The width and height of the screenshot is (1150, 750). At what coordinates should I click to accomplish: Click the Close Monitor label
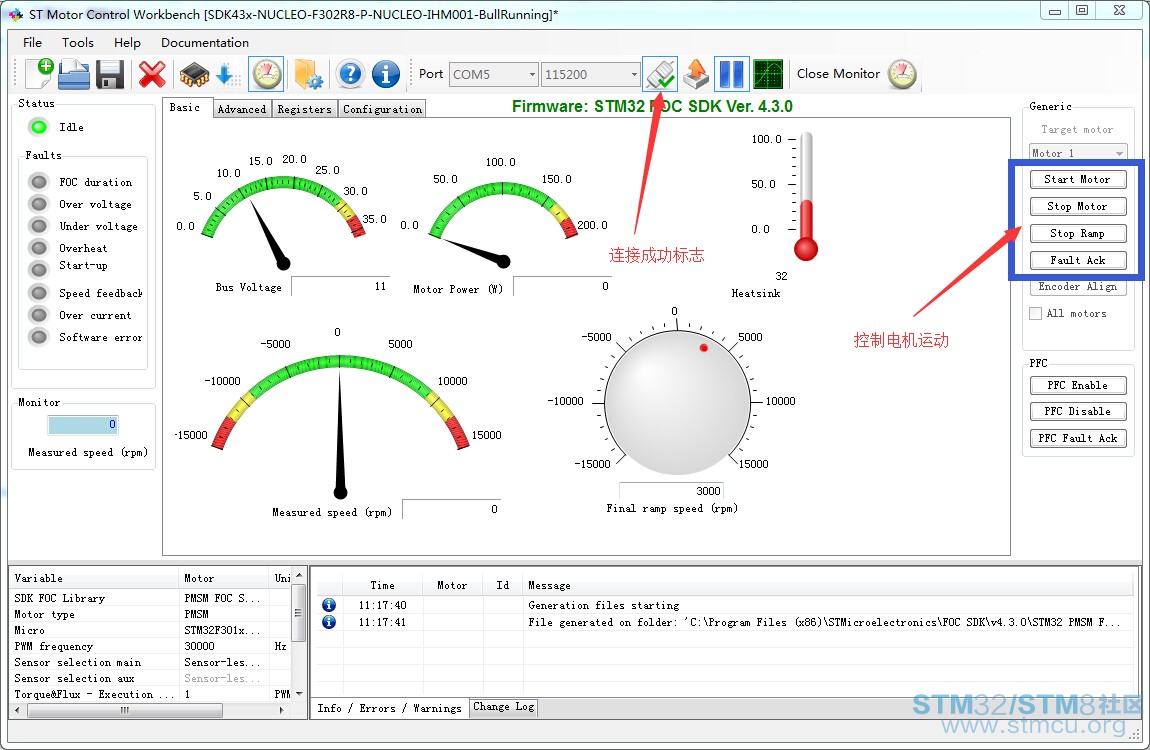pos(838,74)
